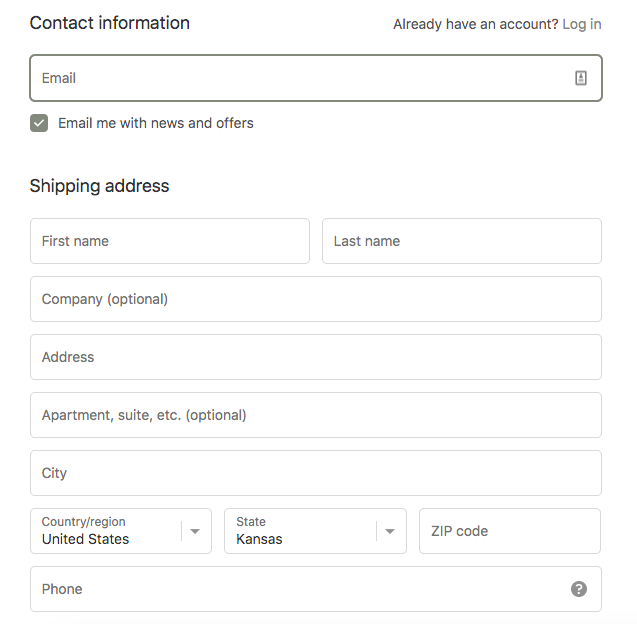Click the Apartment, suite, etc. field
The height and width of the screenshot is (624, 637).
click(316, 415)
